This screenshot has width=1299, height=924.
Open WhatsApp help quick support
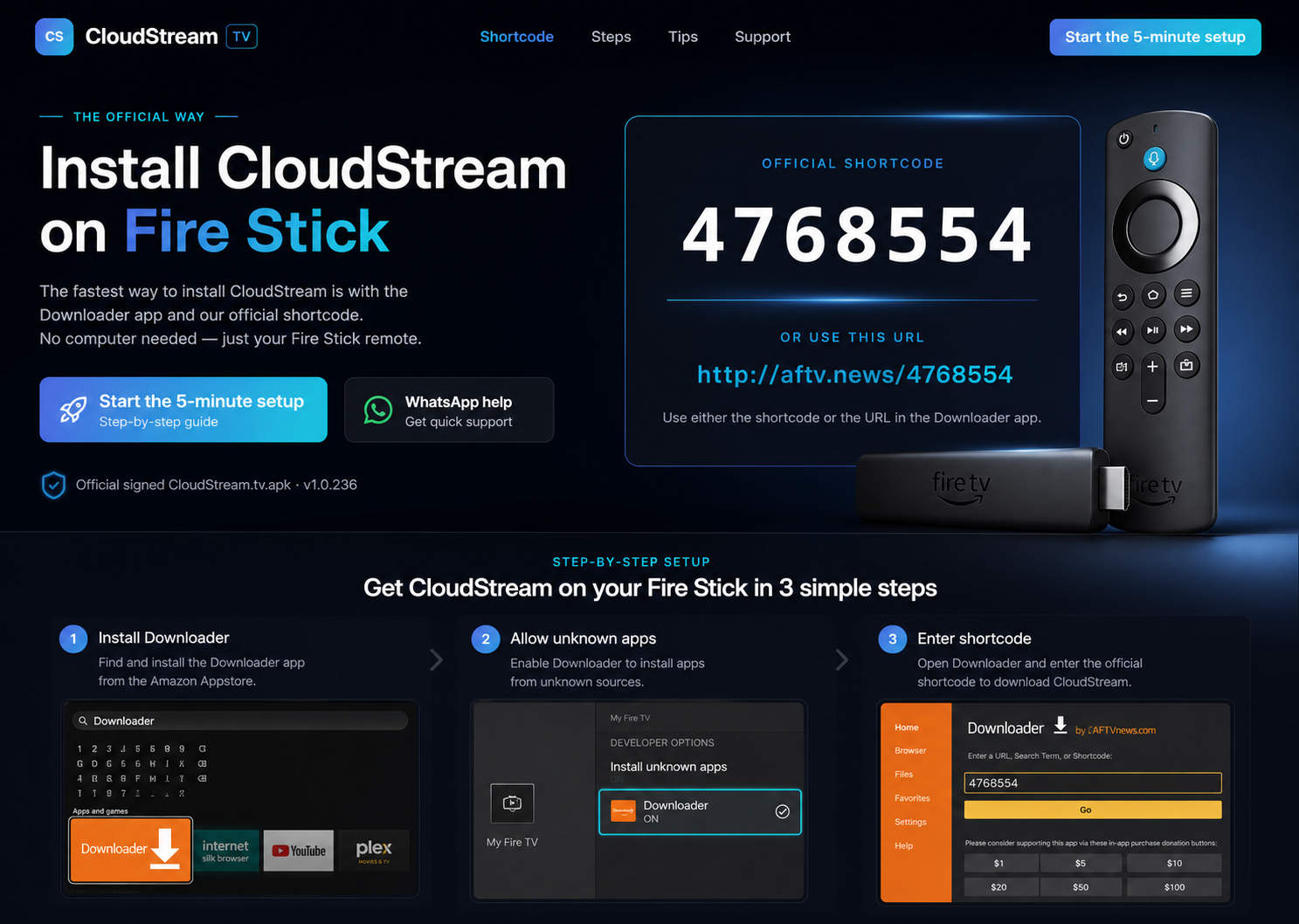[x=449, y=410]
